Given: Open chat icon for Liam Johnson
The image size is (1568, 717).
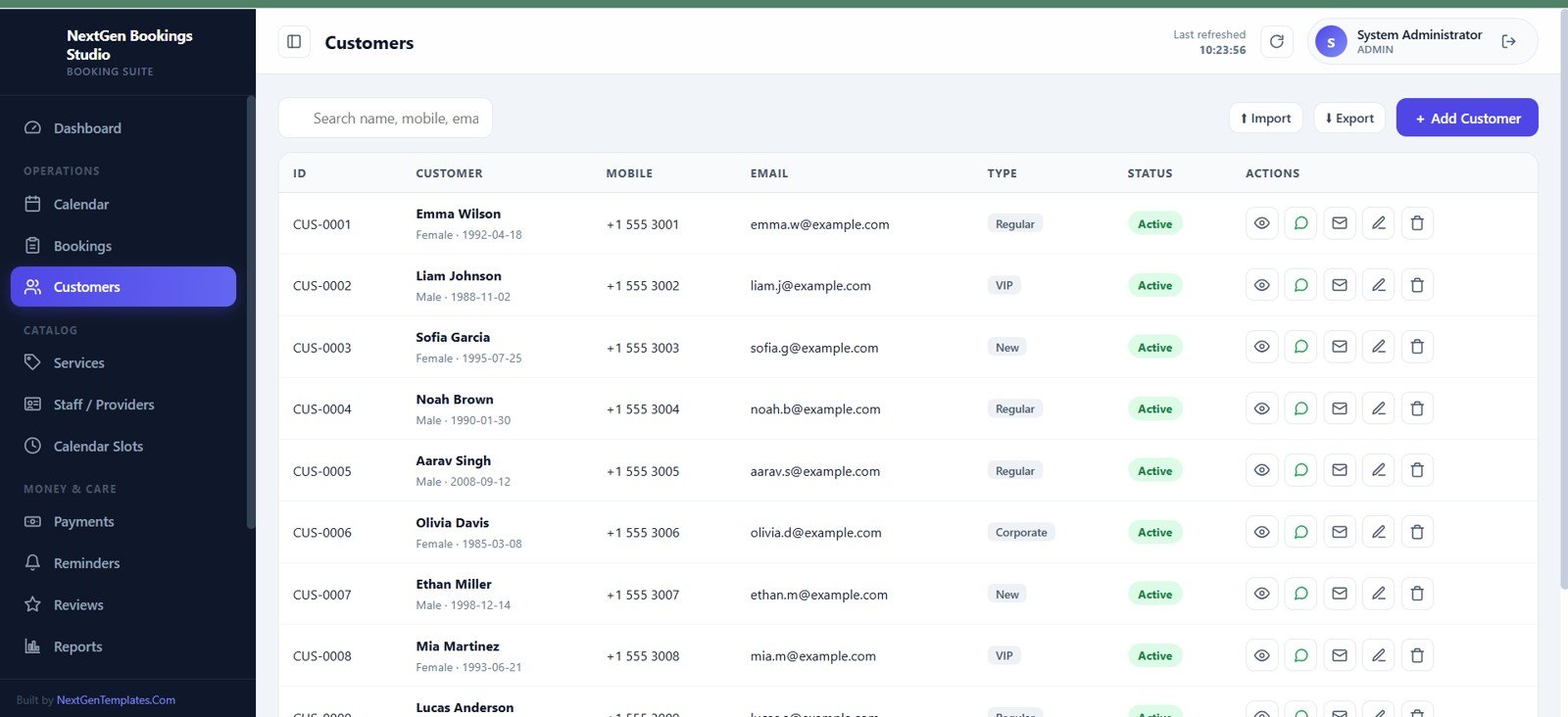Looking at the screenshot, I should (x=1300, y=285).
